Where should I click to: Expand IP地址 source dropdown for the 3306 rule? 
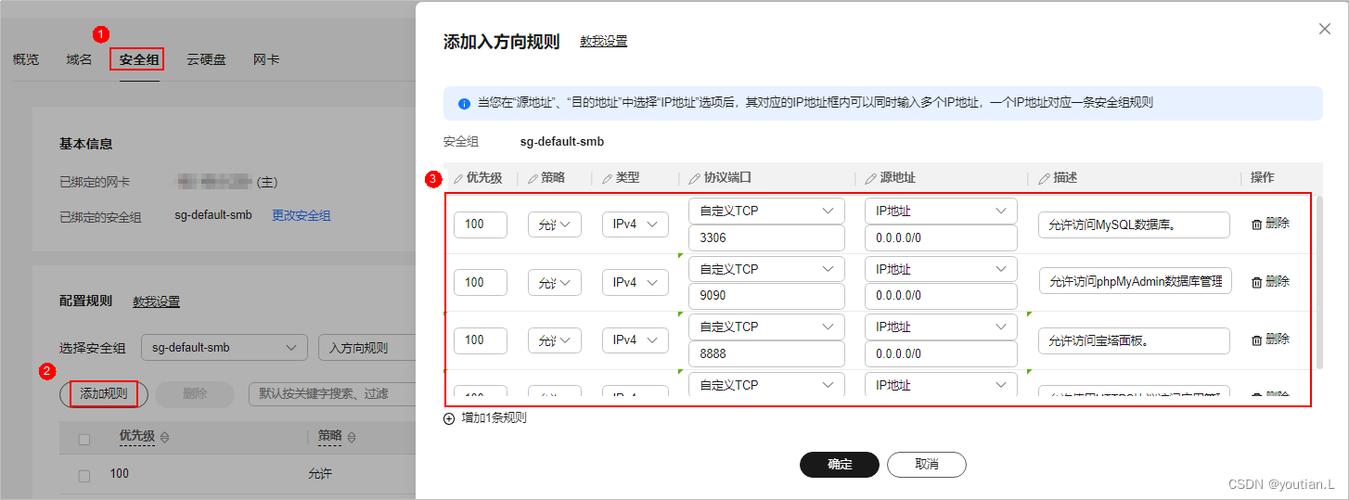tap(941, 211)
